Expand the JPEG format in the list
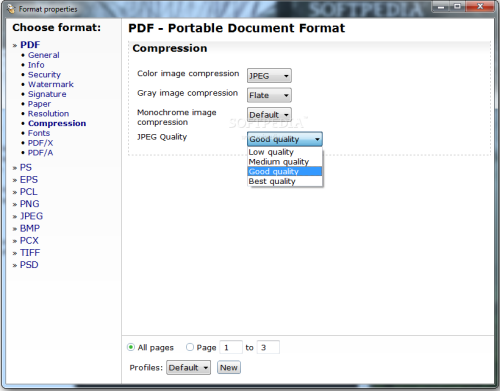The height and width of the screenshot is (391, 500). (x=31, y=216)
